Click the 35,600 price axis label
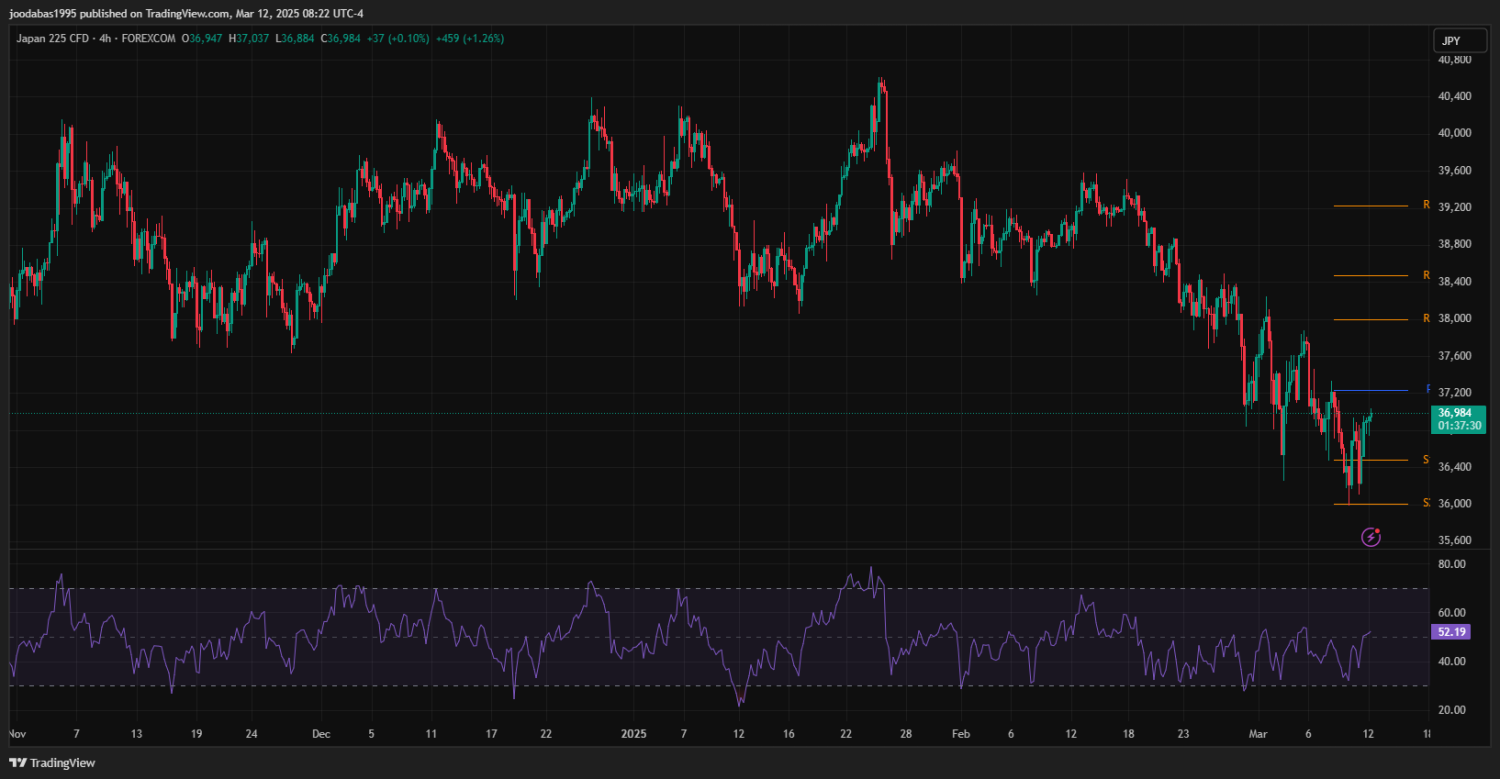Screen dimensions: 1500x779 pos(1454,540)
